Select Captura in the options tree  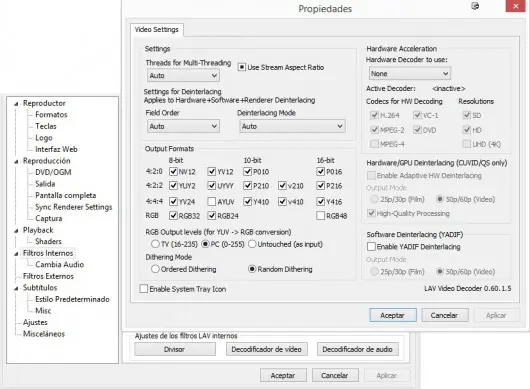(49, 218)
